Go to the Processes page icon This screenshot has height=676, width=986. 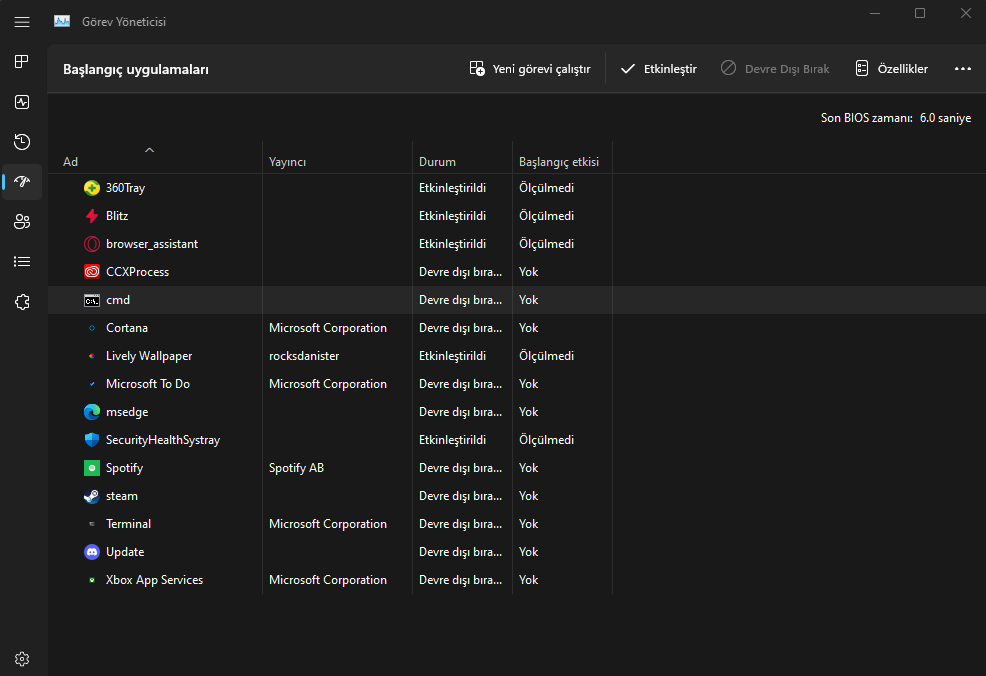(x=22, y=62)
